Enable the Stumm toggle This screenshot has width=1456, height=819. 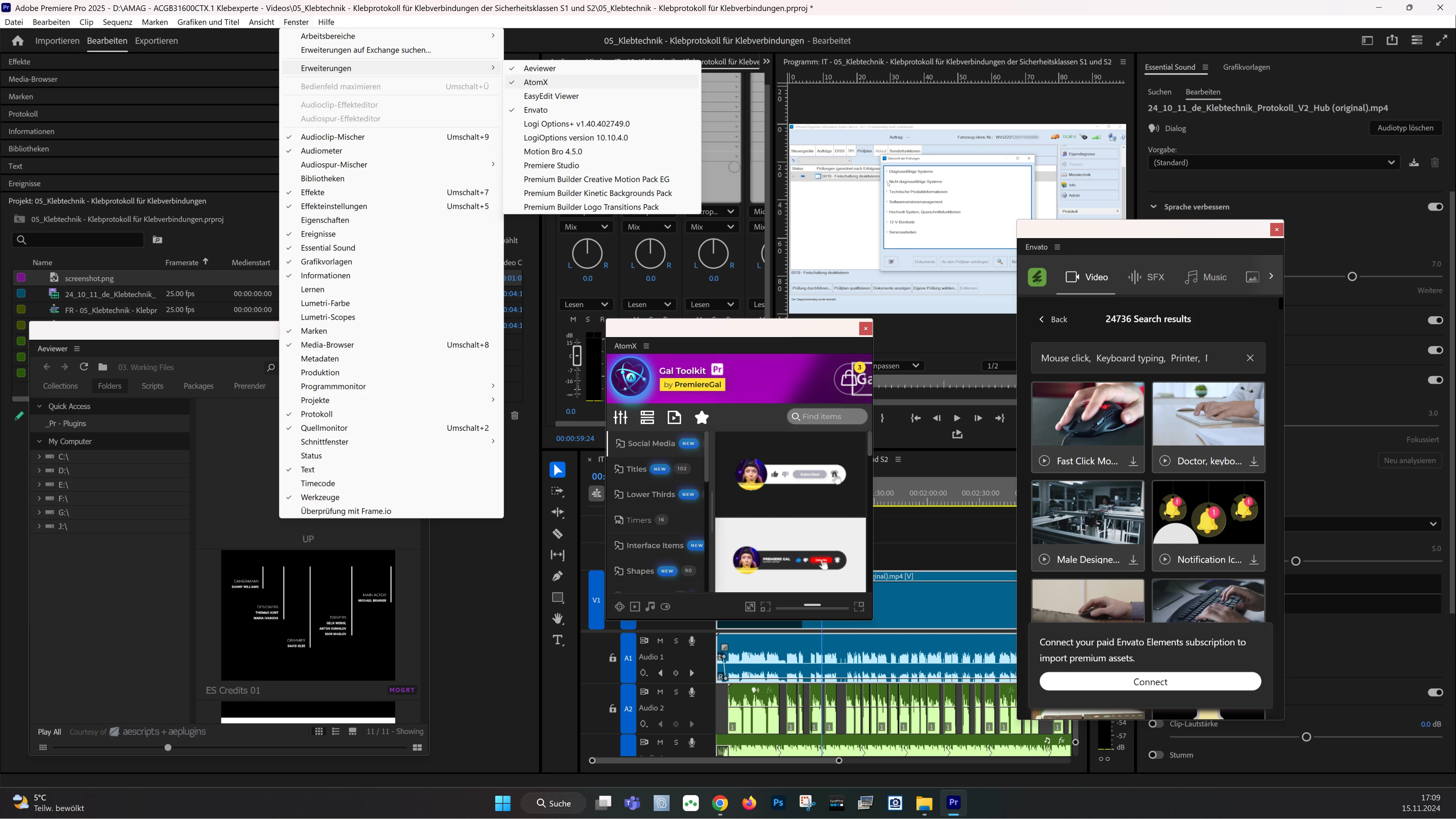pos(1156,755)
